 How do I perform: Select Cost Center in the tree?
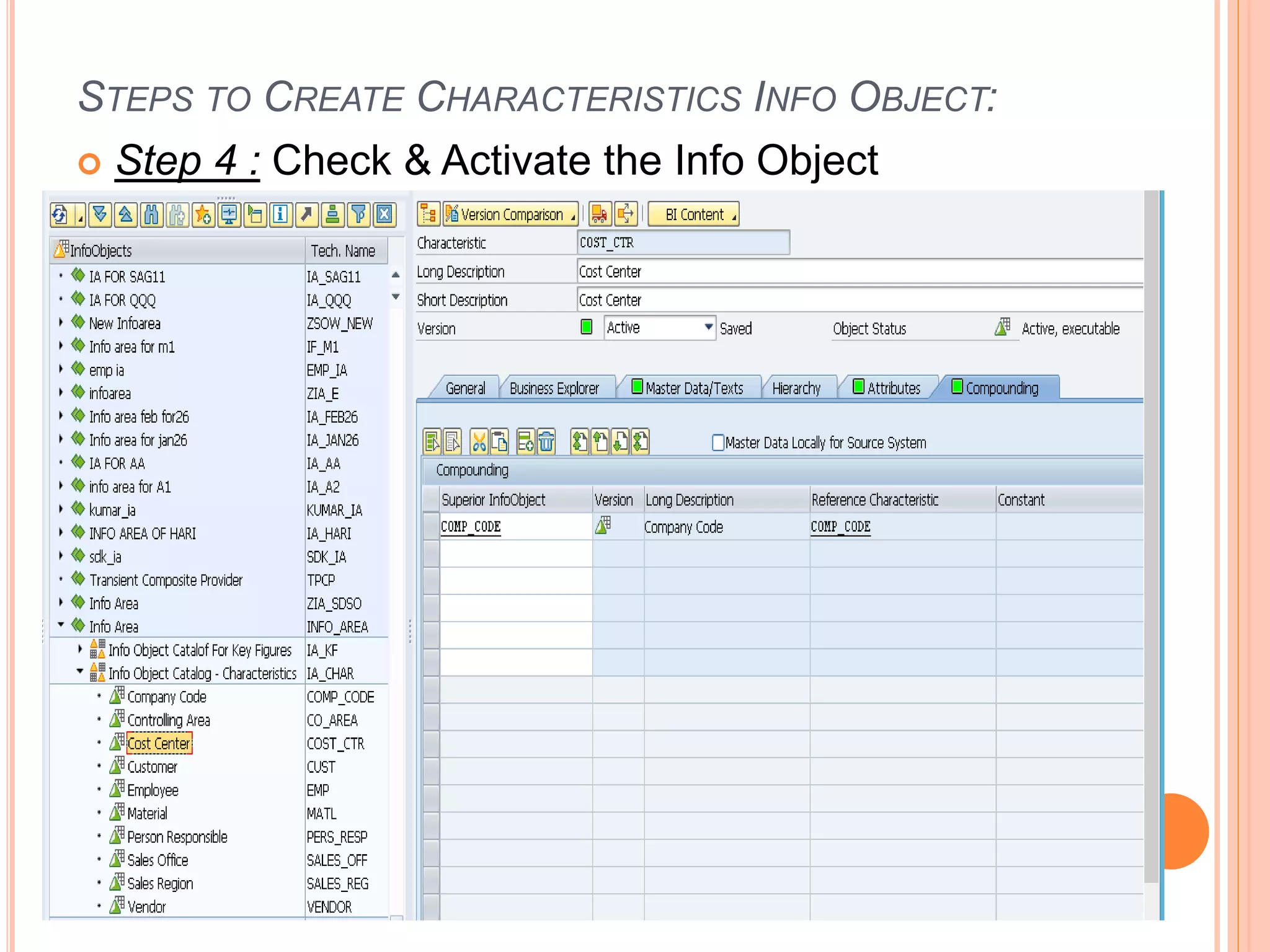click(x=159, y=743)
